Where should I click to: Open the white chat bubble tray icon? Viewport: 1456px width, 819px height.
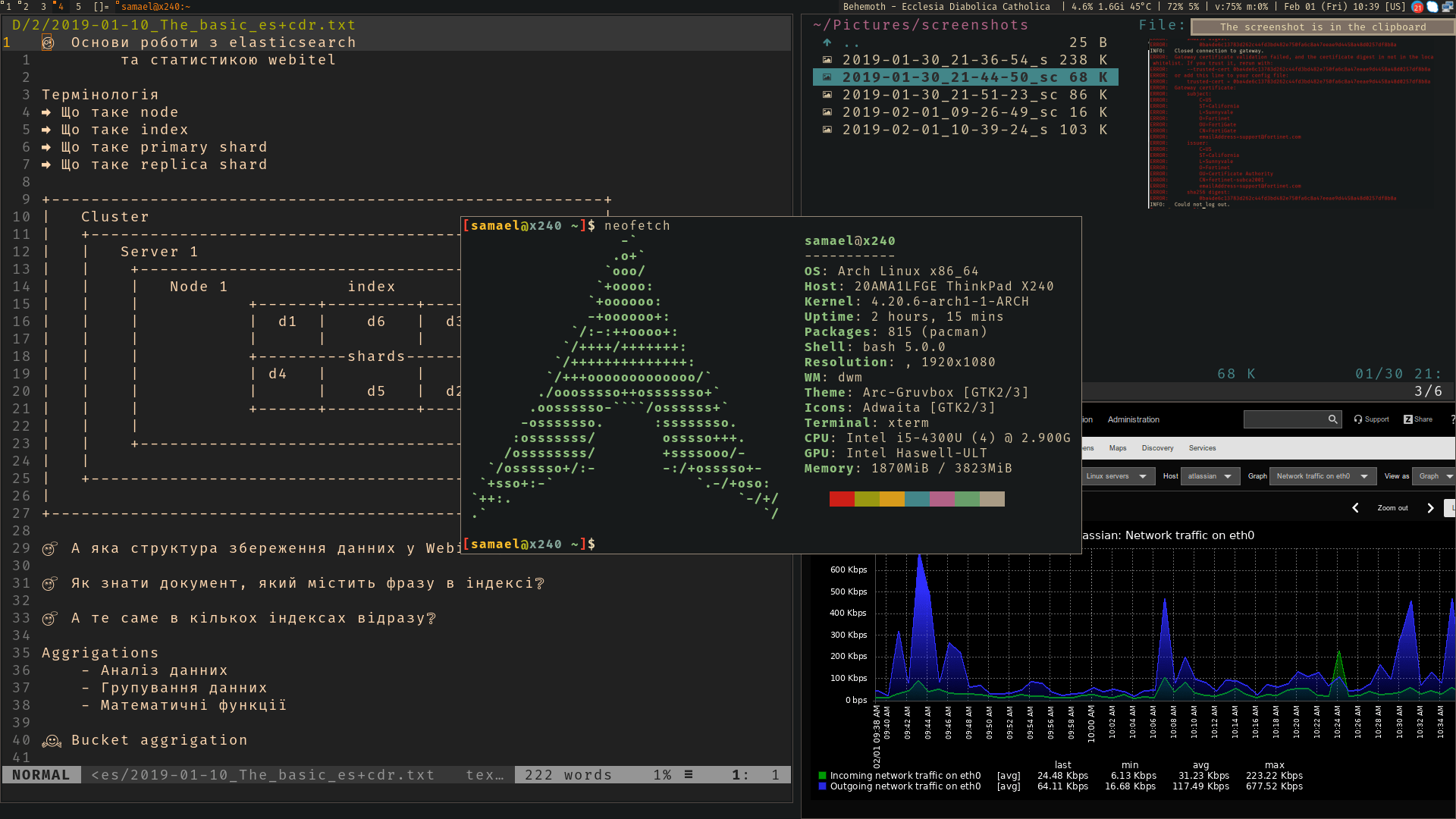tap(1432, 7)
